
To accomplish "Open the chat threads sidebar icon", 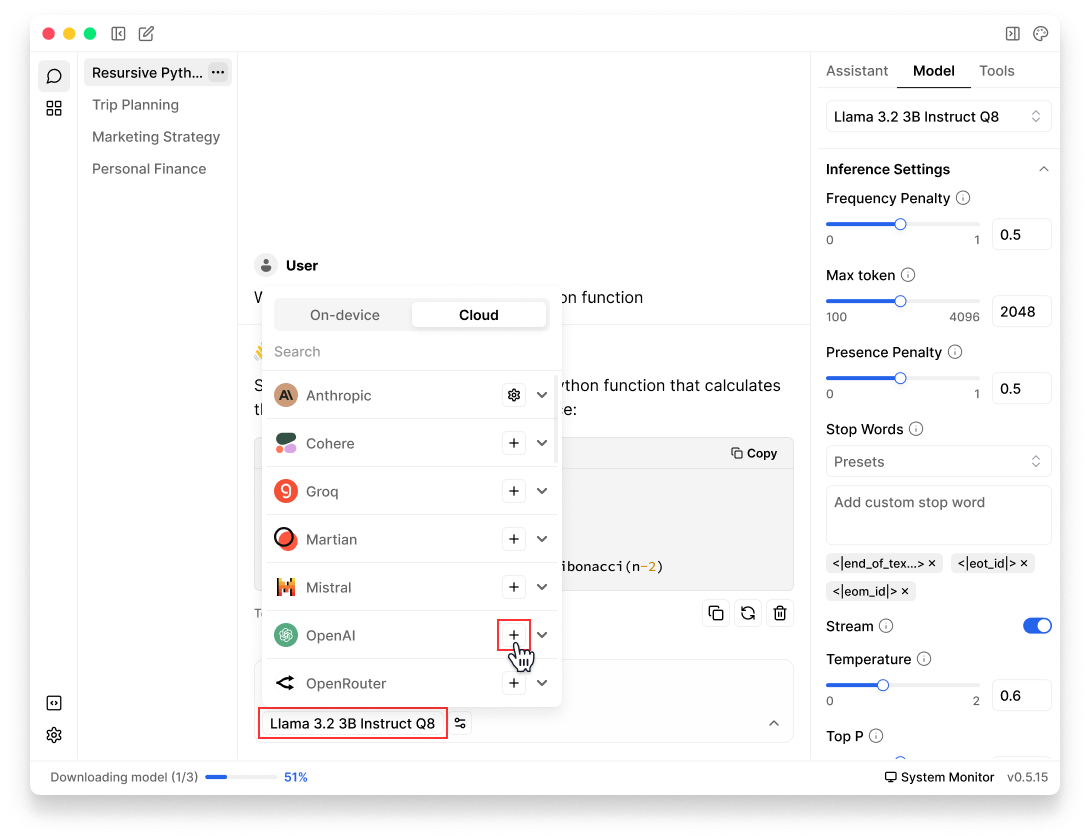I will 54,76.
